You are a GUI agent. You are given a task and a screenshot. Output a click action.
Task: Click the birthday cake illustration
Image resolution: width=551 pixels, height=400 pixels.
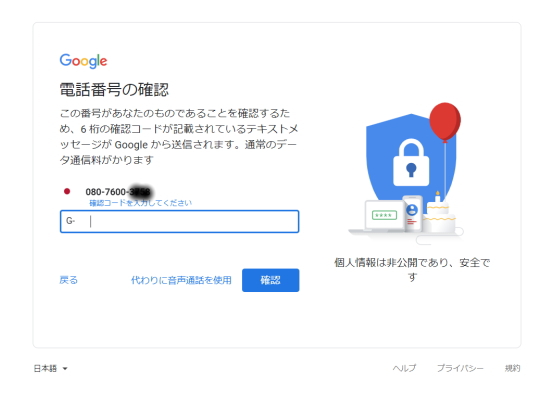[x=438, y=217]
